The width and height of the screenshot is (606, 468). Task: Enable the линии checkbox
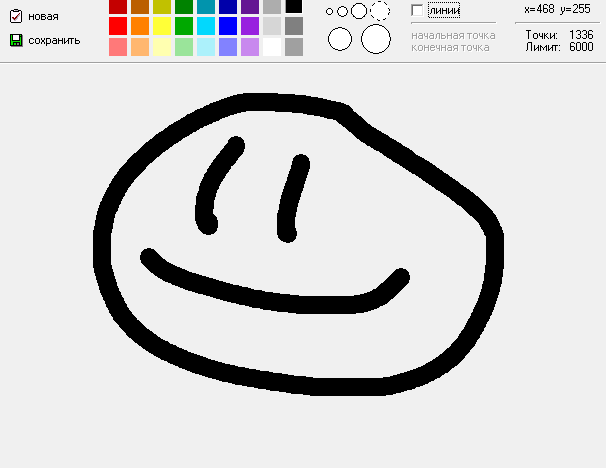[417, 10]
